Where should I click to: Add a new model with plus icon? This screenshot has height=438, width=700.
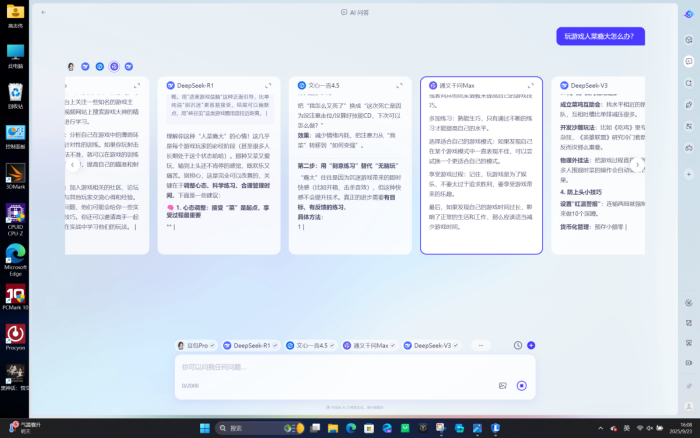coord(531,345)
